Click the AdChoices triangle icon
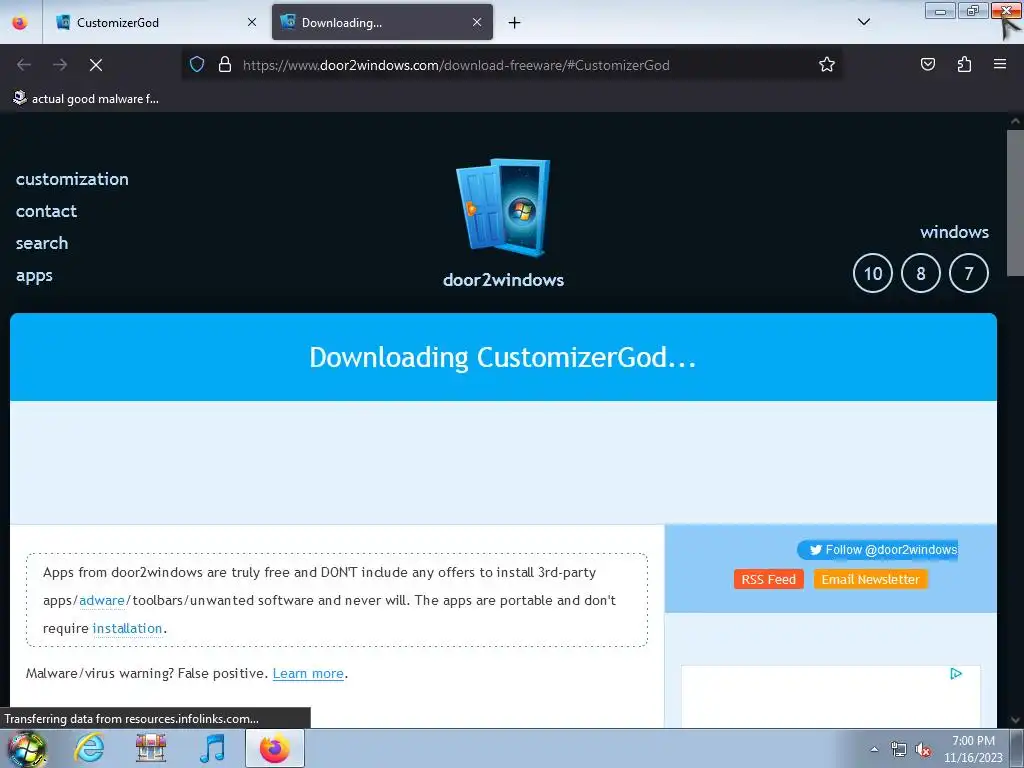Viewport: 1024px width, 768px height. [956, 673]
